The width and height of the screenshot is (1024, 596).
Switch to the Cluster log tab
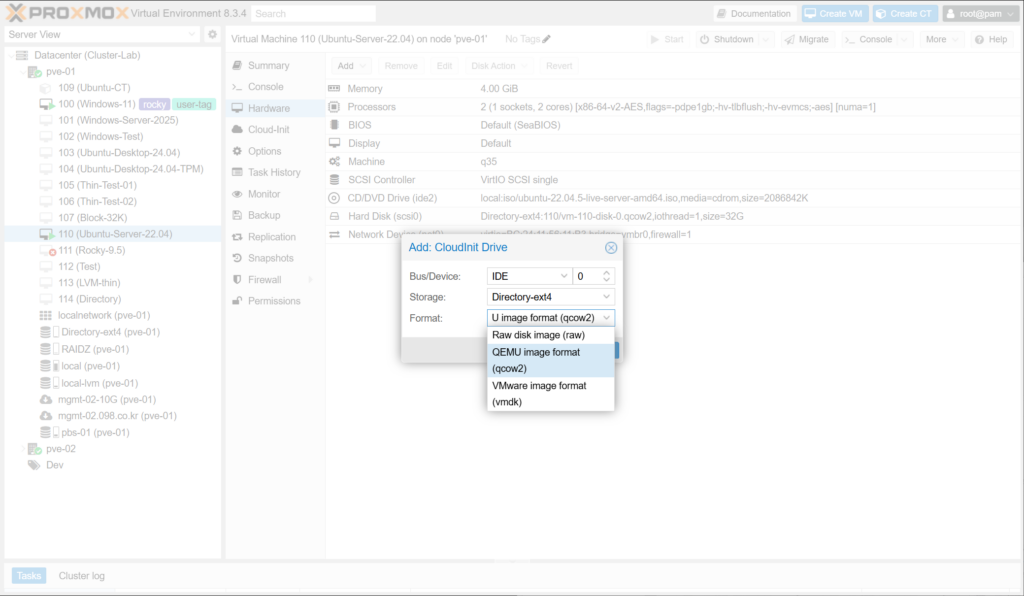(81, 576)
